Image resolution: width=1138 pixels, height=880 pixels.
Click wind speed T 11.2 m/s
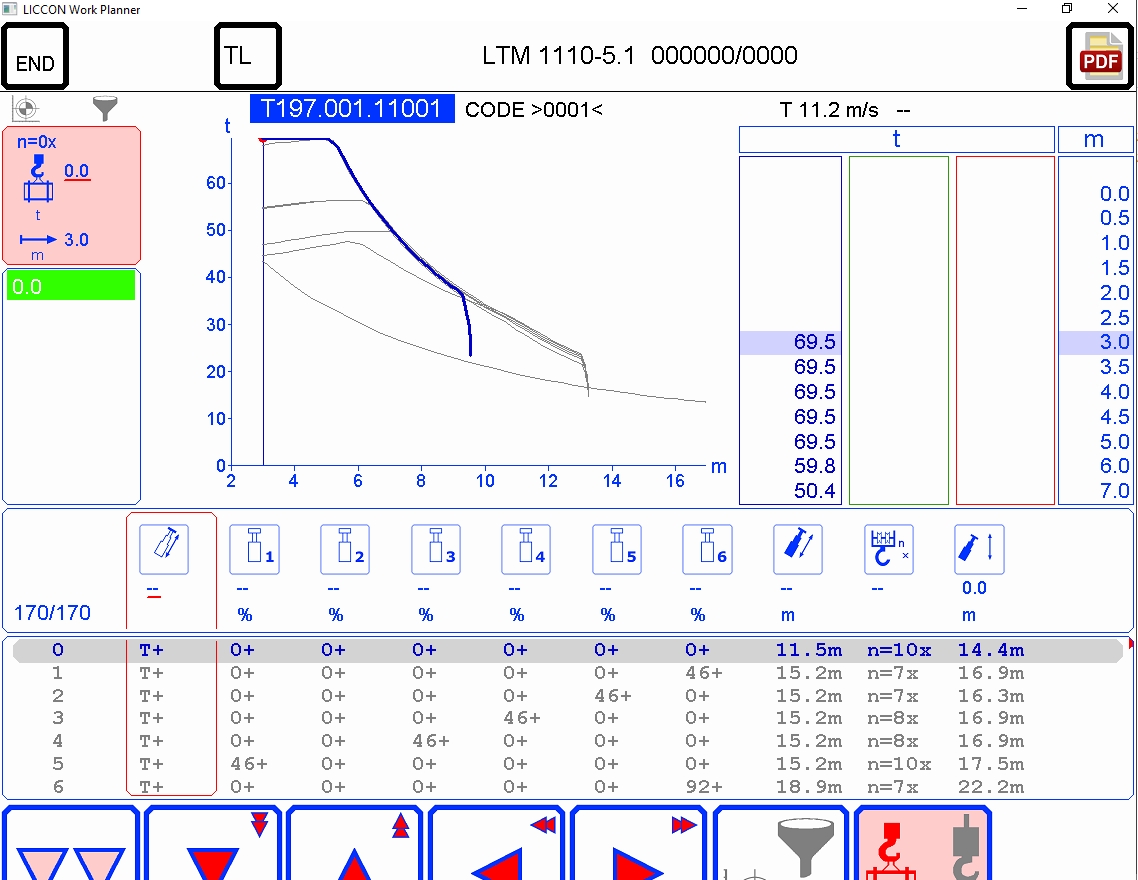[x=829, y=110]
